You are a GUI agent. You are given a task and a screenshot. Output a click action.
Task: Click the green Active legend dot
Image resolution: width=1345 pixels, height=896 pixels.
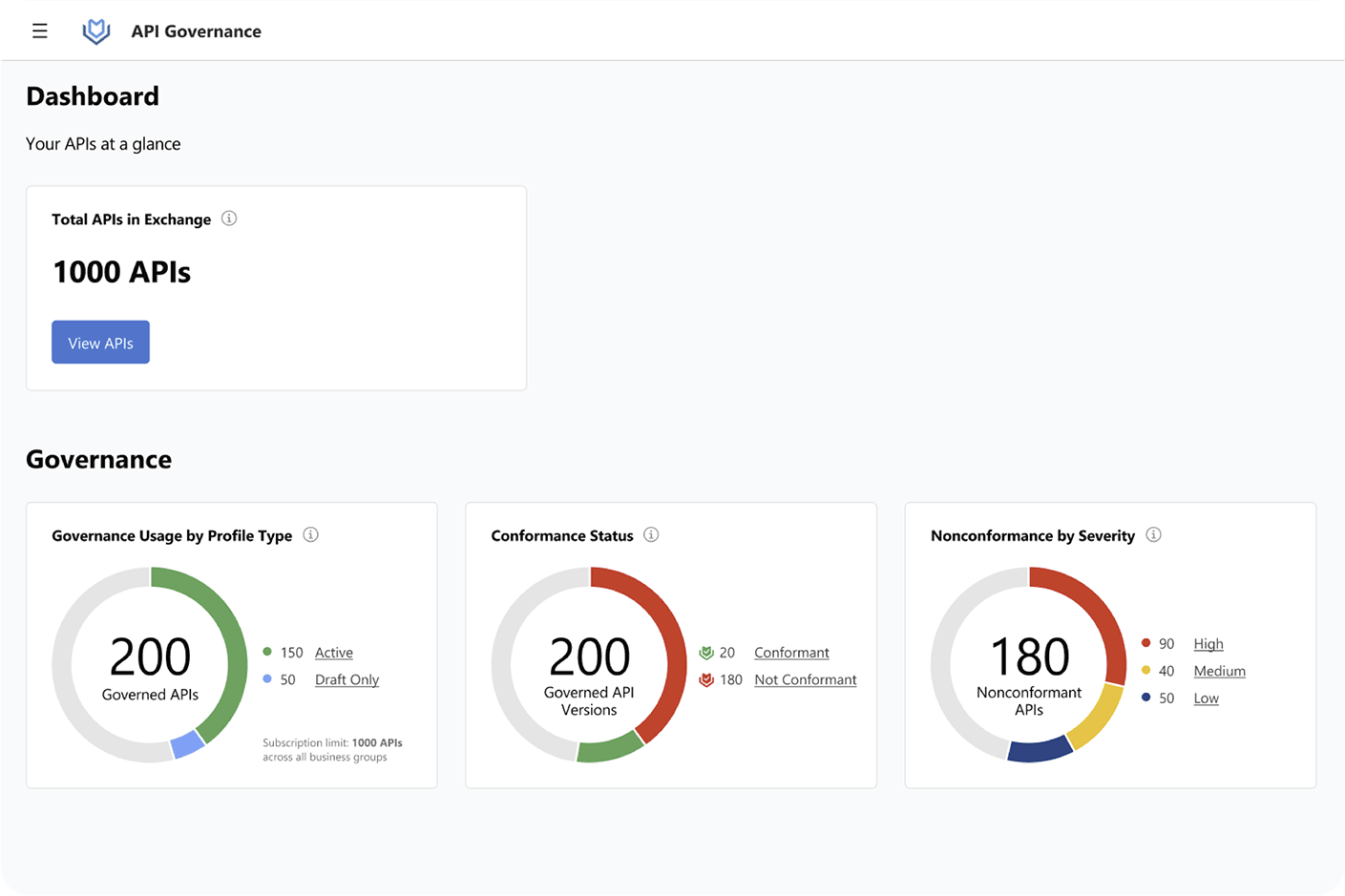pos(267,652)
